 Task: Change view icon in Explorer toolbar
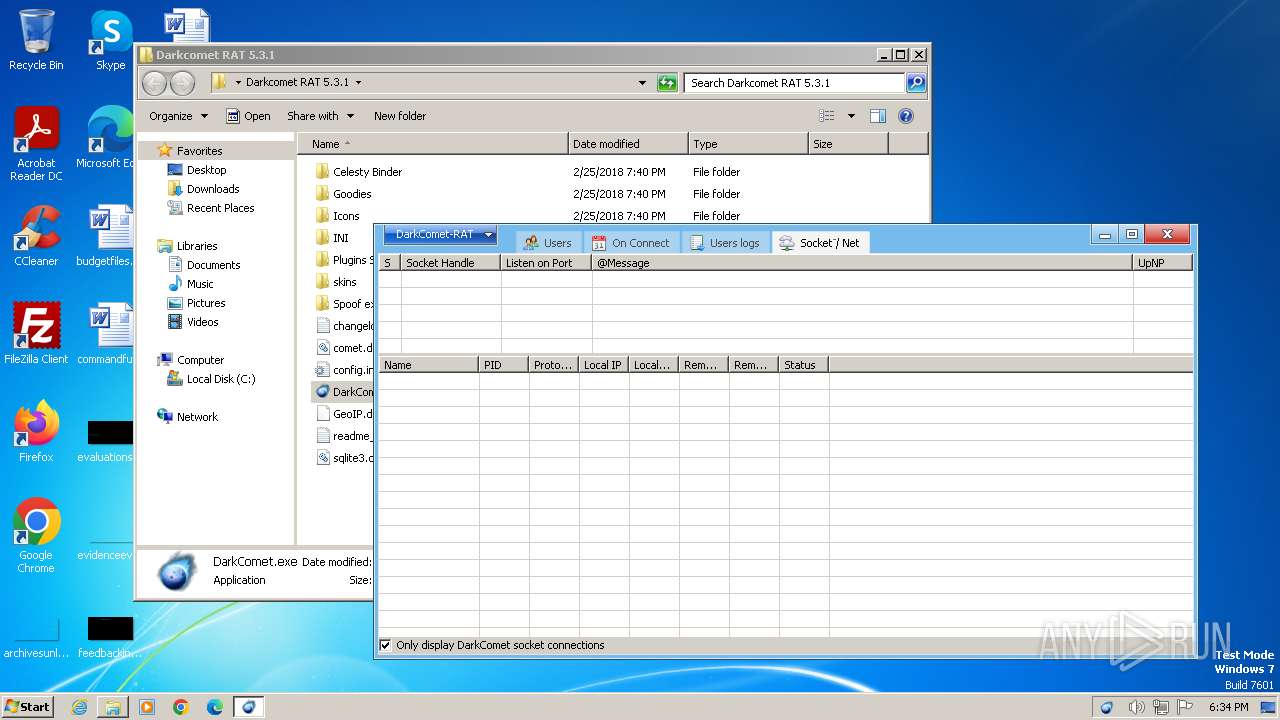(x=827, y=116)
